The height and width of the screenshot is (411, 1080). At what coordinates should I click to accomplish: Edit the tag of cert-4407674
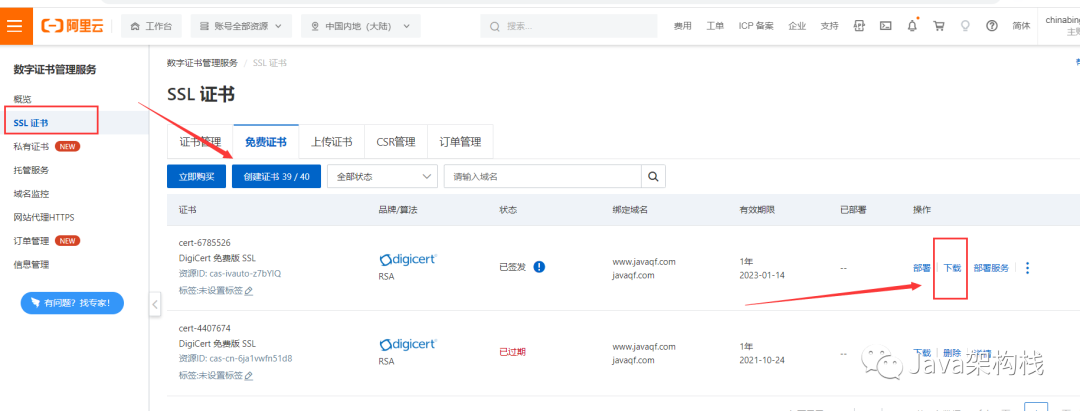pyautogui.click(x=249, y=376)
